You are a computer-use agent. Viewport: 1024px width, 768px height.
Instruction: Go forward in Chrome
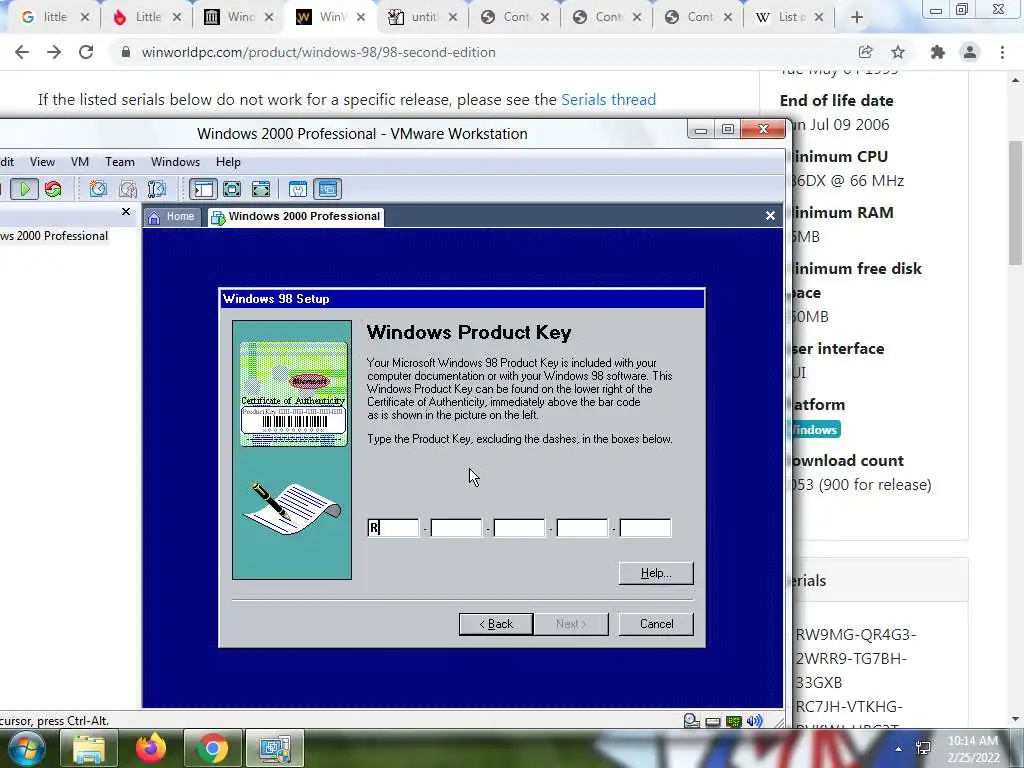tap(54, 52)
